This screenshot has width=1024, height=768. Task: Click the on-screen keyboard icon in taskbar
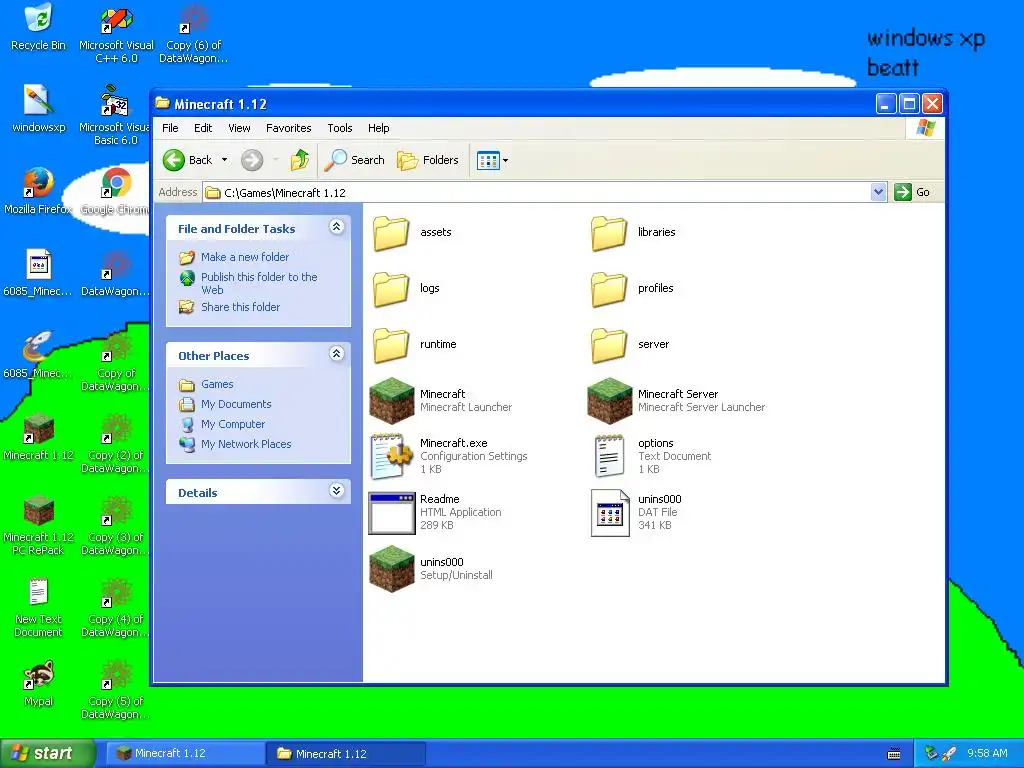click(x=894, y=754)
